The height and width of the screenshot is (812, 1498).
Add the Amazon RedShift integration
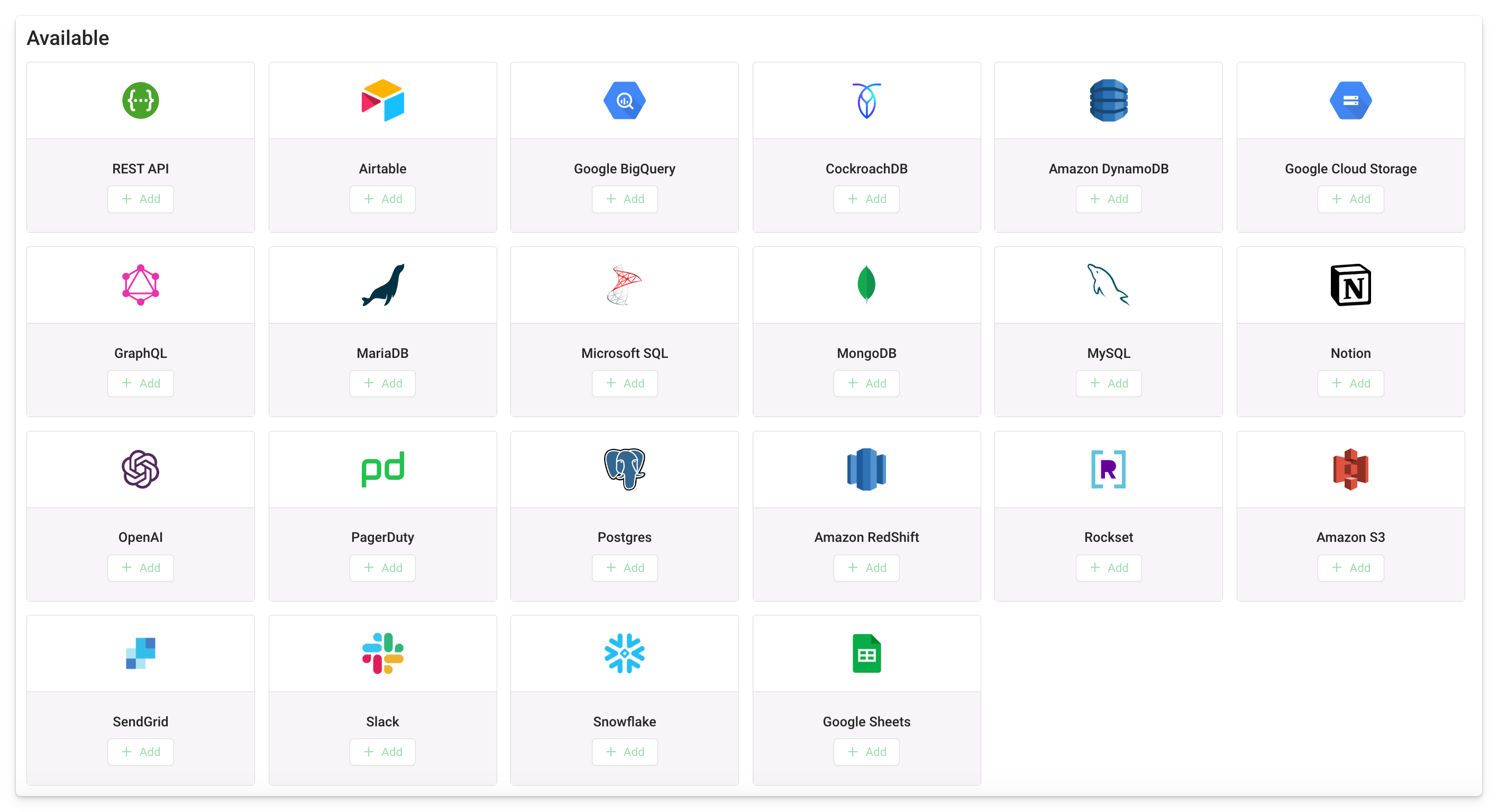pyautogui.click(x=867, y=567)
